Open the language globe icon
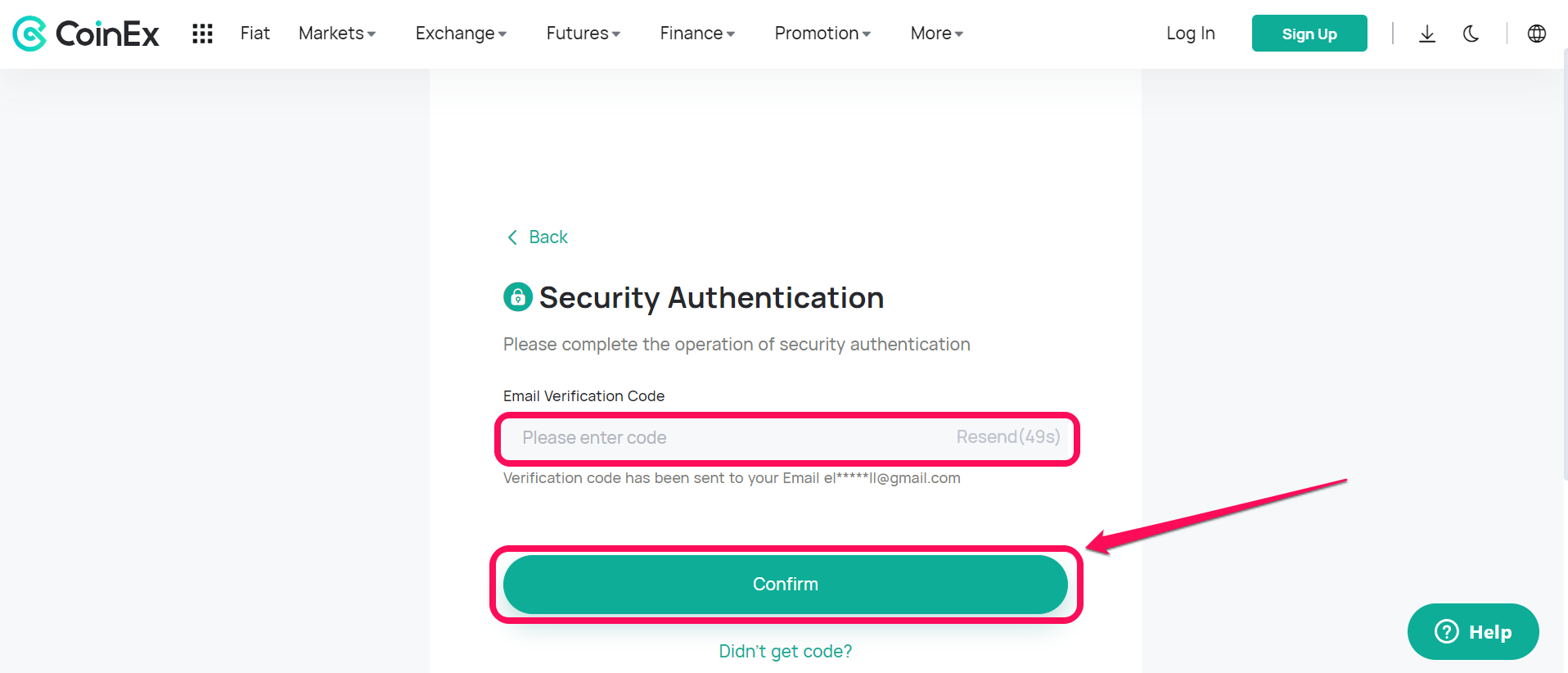1568x673 pixels. [1537, 34]
